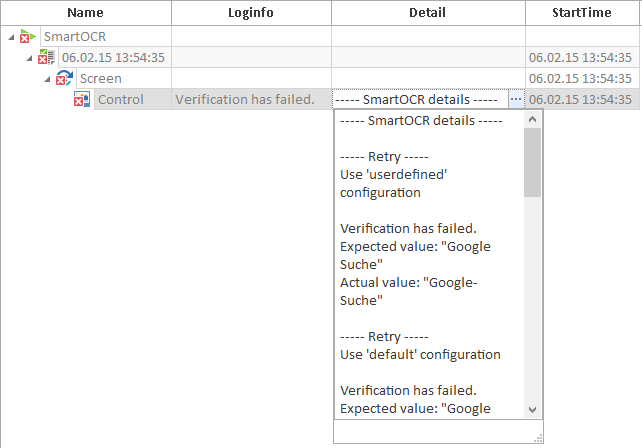This screenshot has width=642, height=448.
Task: Click the Screen row's StartTime cell
Action: click(580, 78)
